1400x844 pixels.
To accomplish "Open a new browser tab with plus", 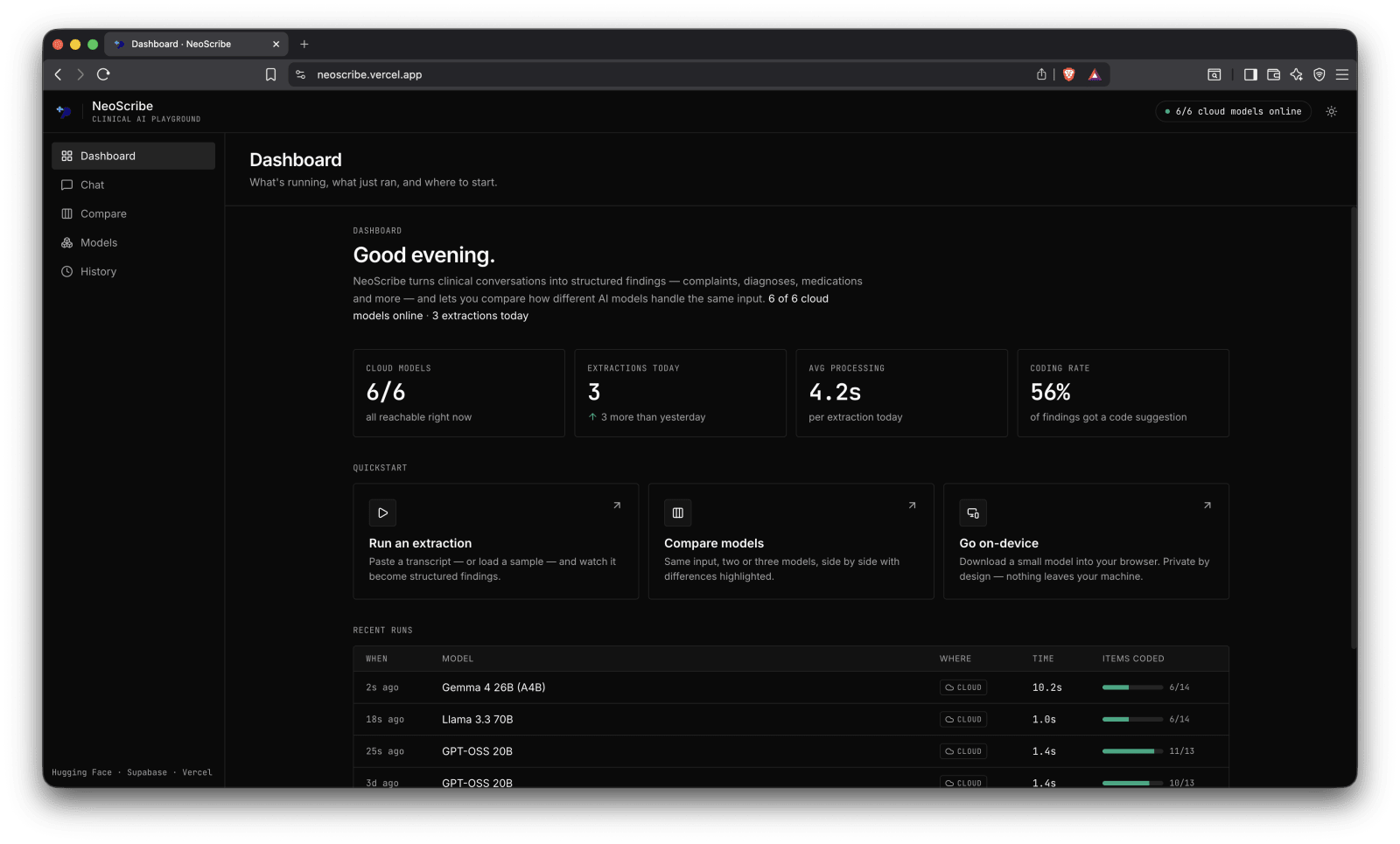I will coord(304,44).
